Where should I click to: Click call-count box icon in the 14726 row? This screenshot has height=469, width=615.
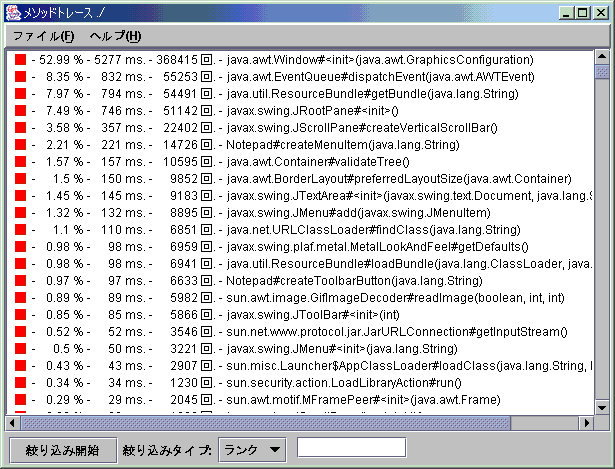pyautogui.click(x=206, y=145)
